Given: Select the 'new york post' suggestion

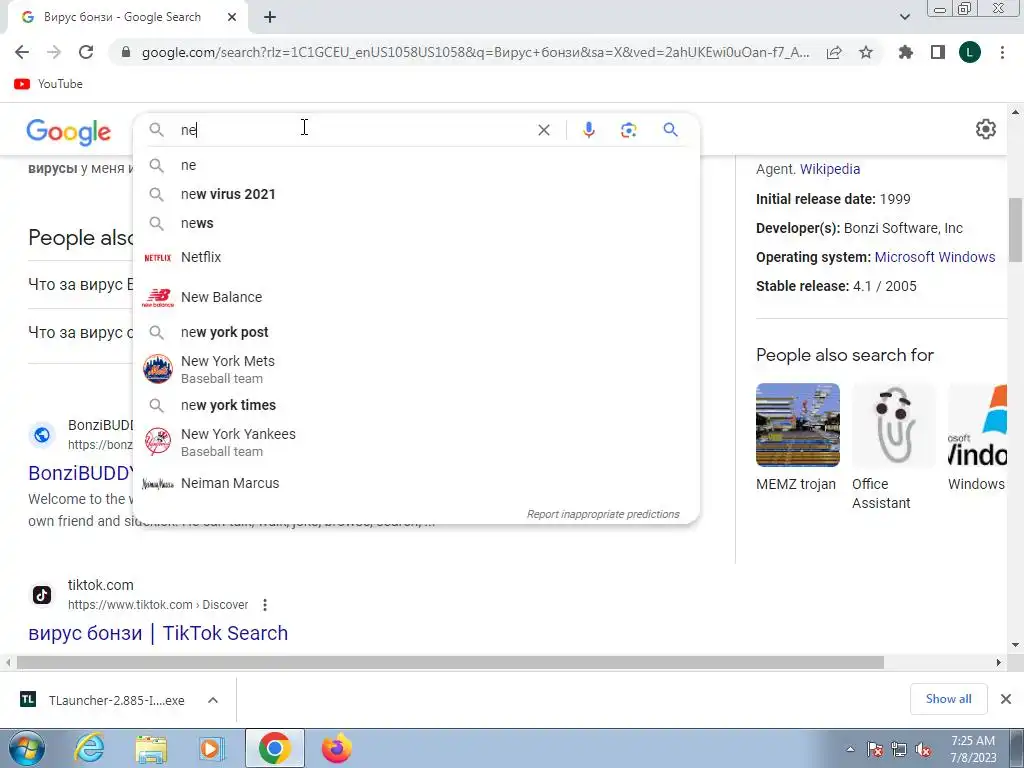Looking at the screenshot, I should point(416,332).
